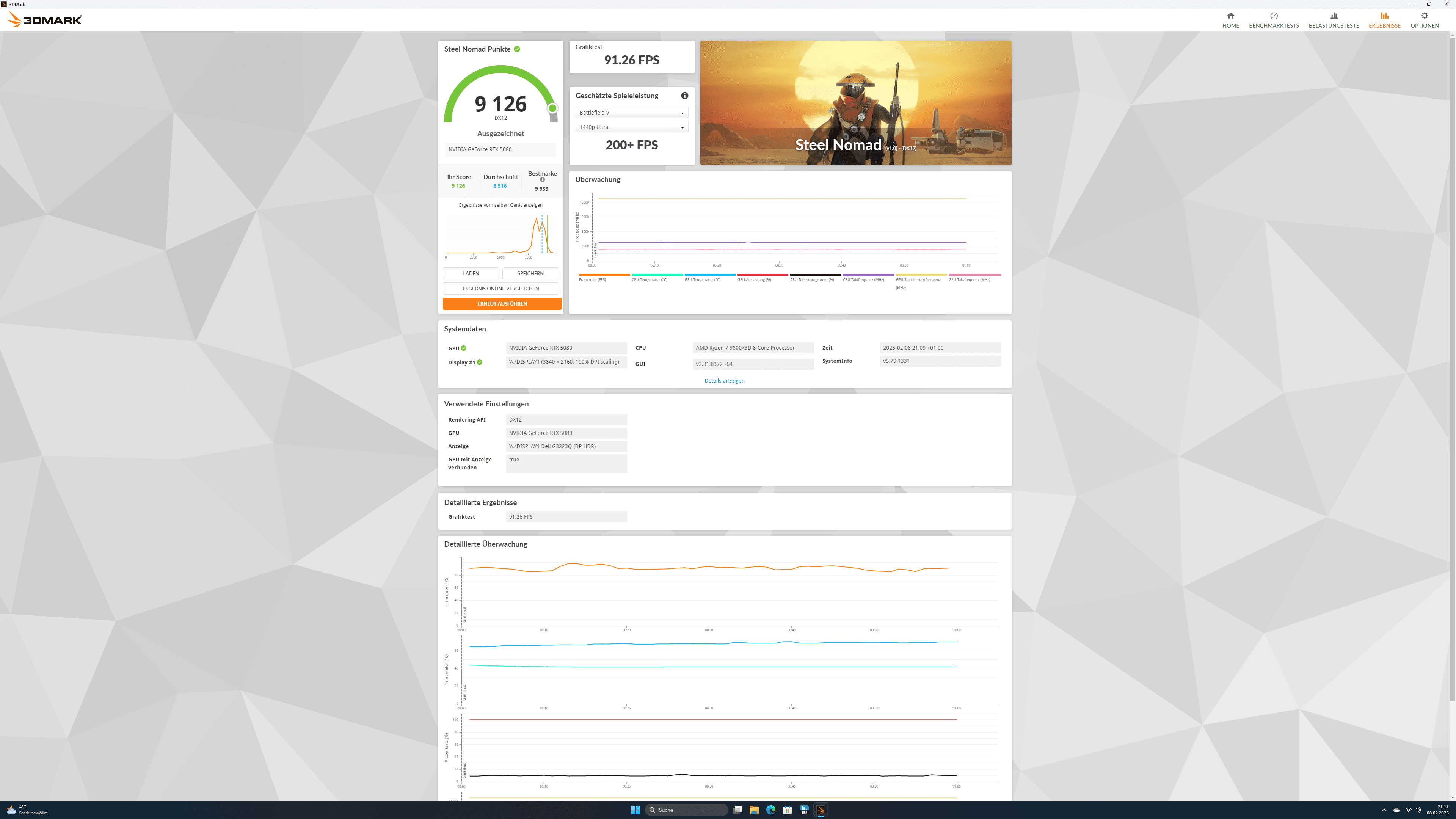The width and height of the screenshot is (1456, 819).
Task: Open the clock showing 21:11
Action: (x=1438, y=810)
